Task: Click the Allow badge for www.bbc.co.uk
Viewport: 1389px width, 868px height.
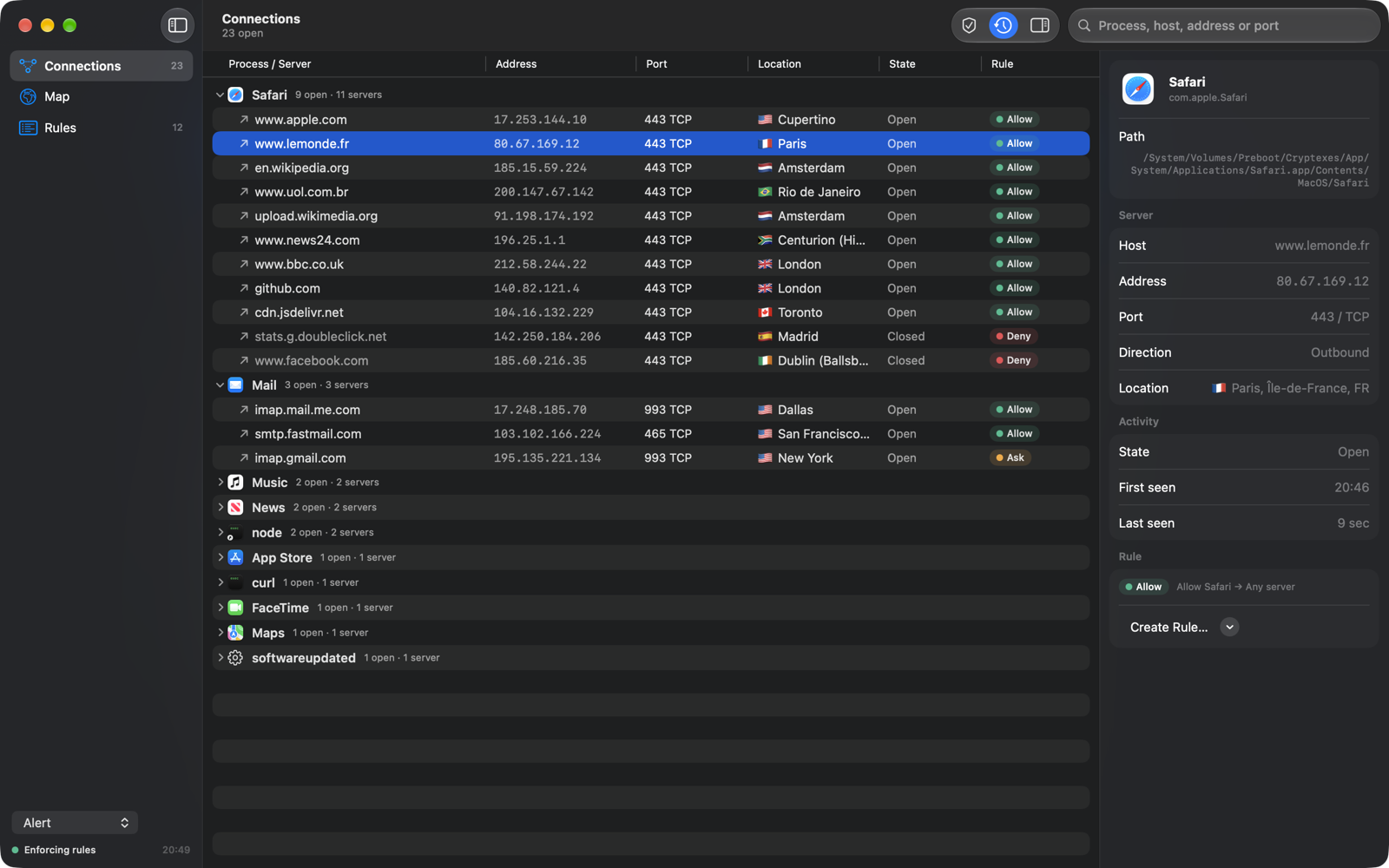Action: [x=1014, y=264]
